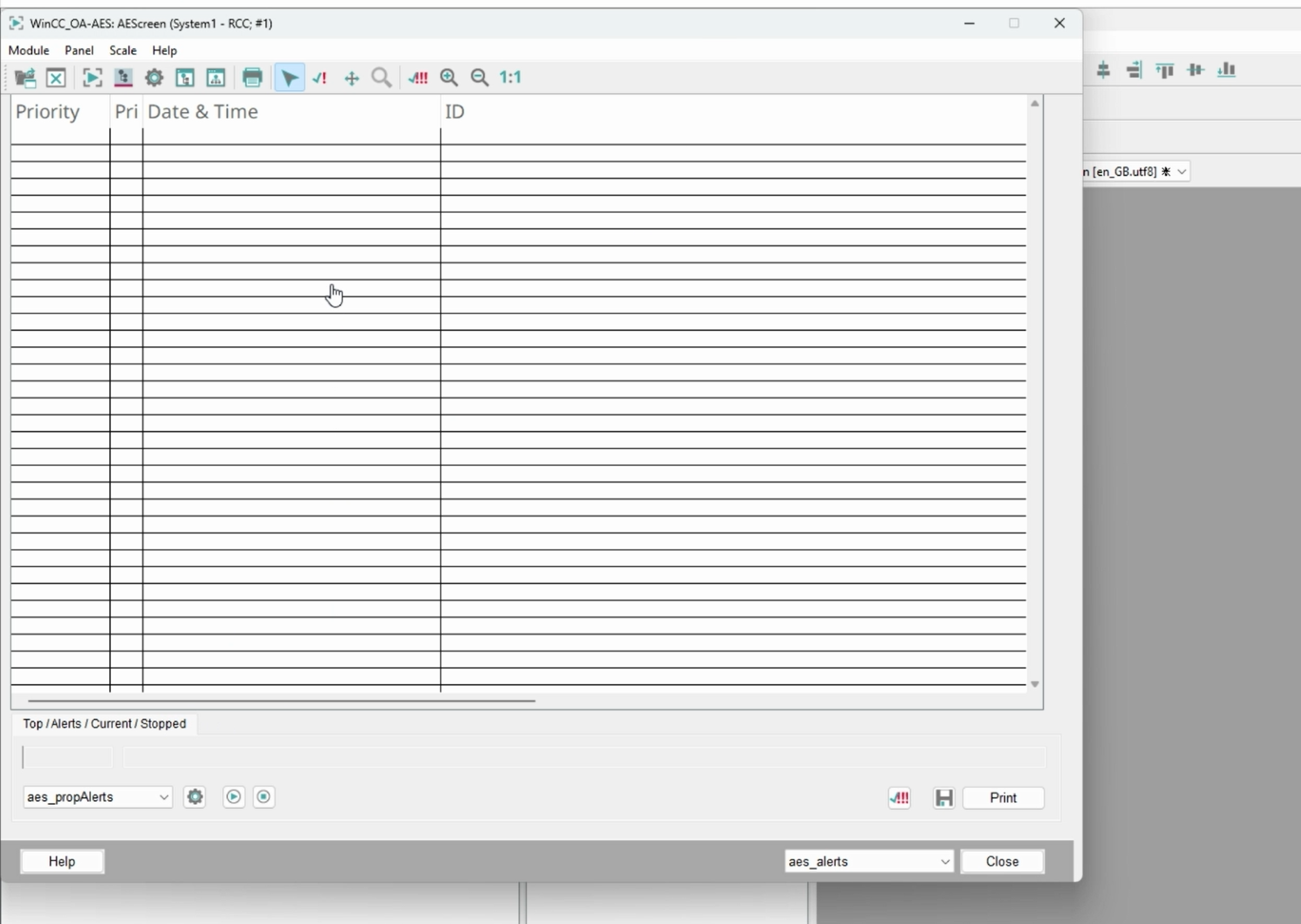
Task: Stop the alert table with stop button
Action: point(264,796)
